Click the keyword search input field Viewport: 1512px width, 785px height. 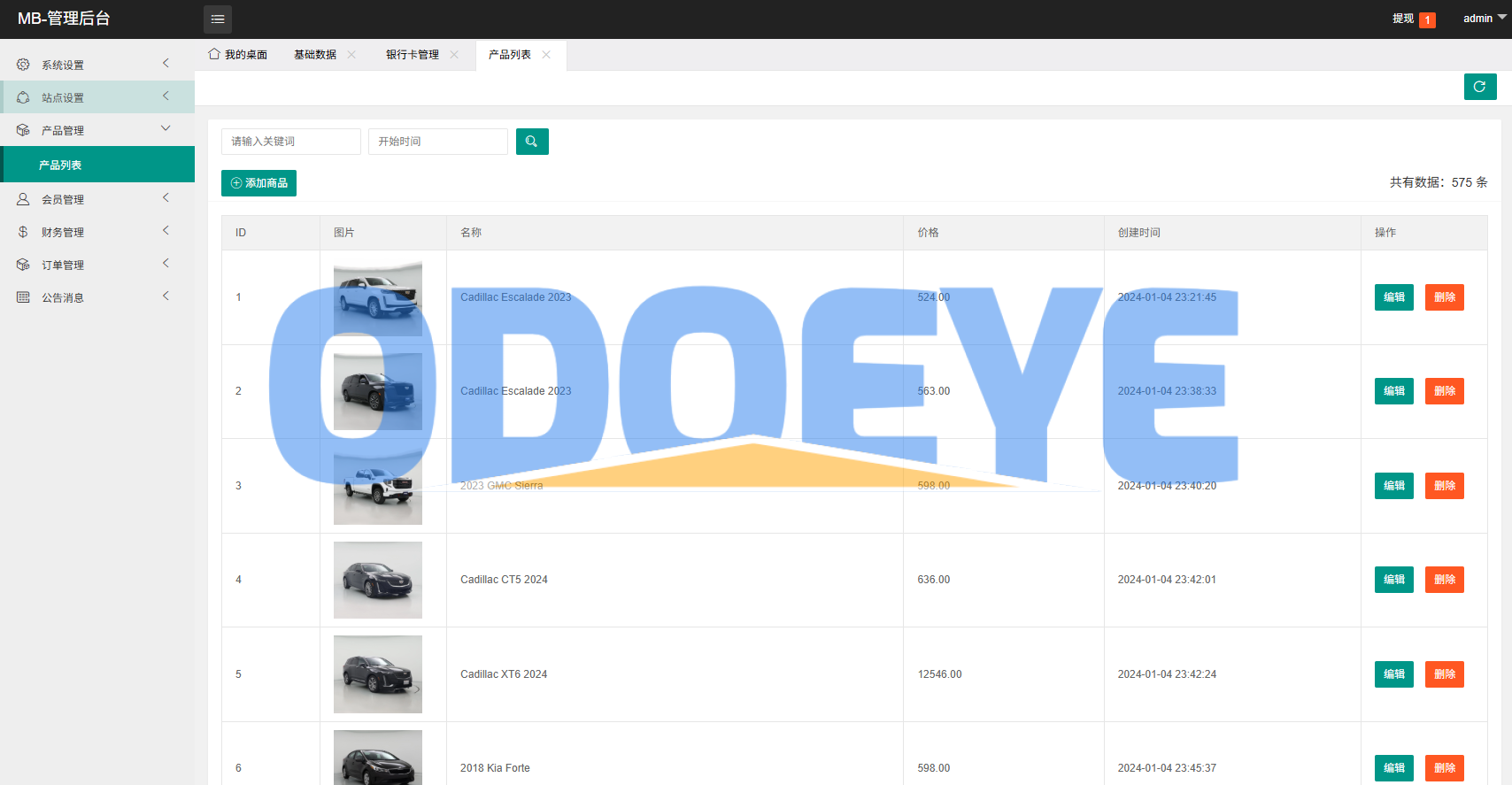tap(291, 142)
